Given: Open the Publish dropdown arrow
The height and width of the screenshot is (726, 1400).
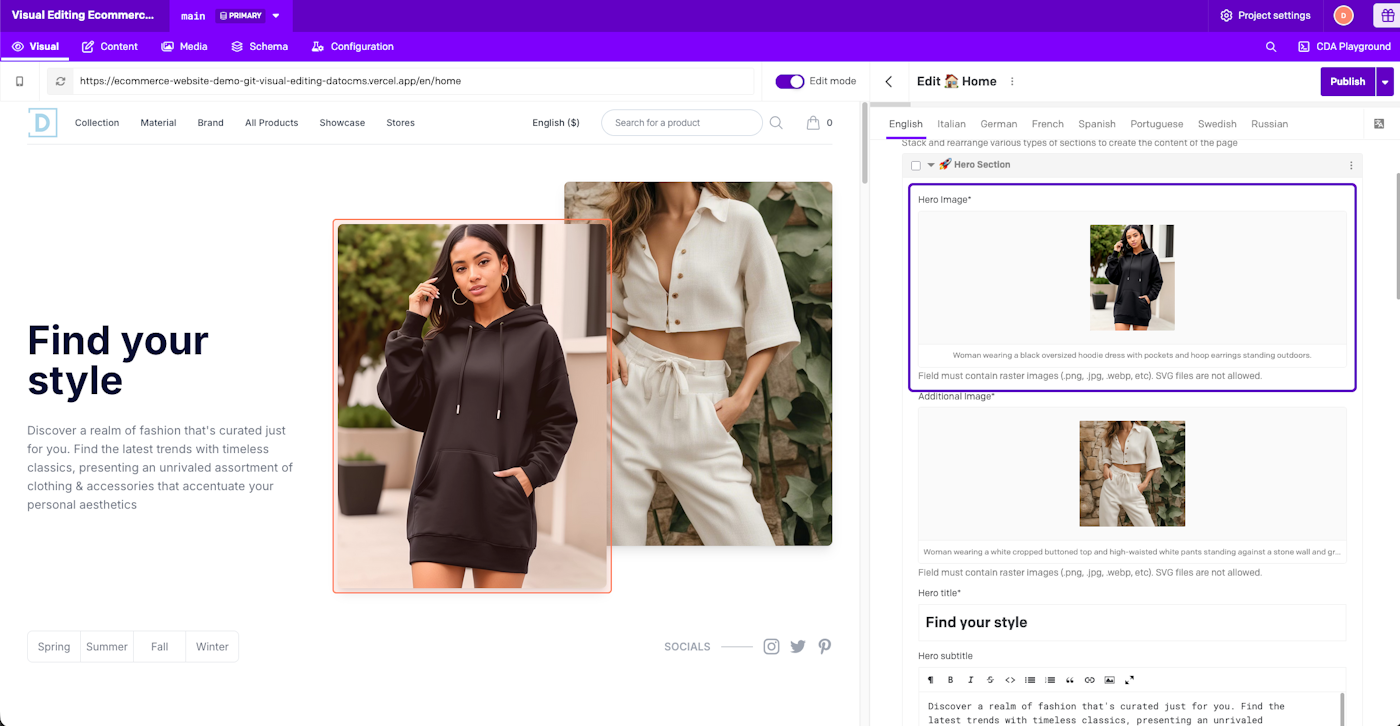Looking at the screenshot, I should point(1385,82).
